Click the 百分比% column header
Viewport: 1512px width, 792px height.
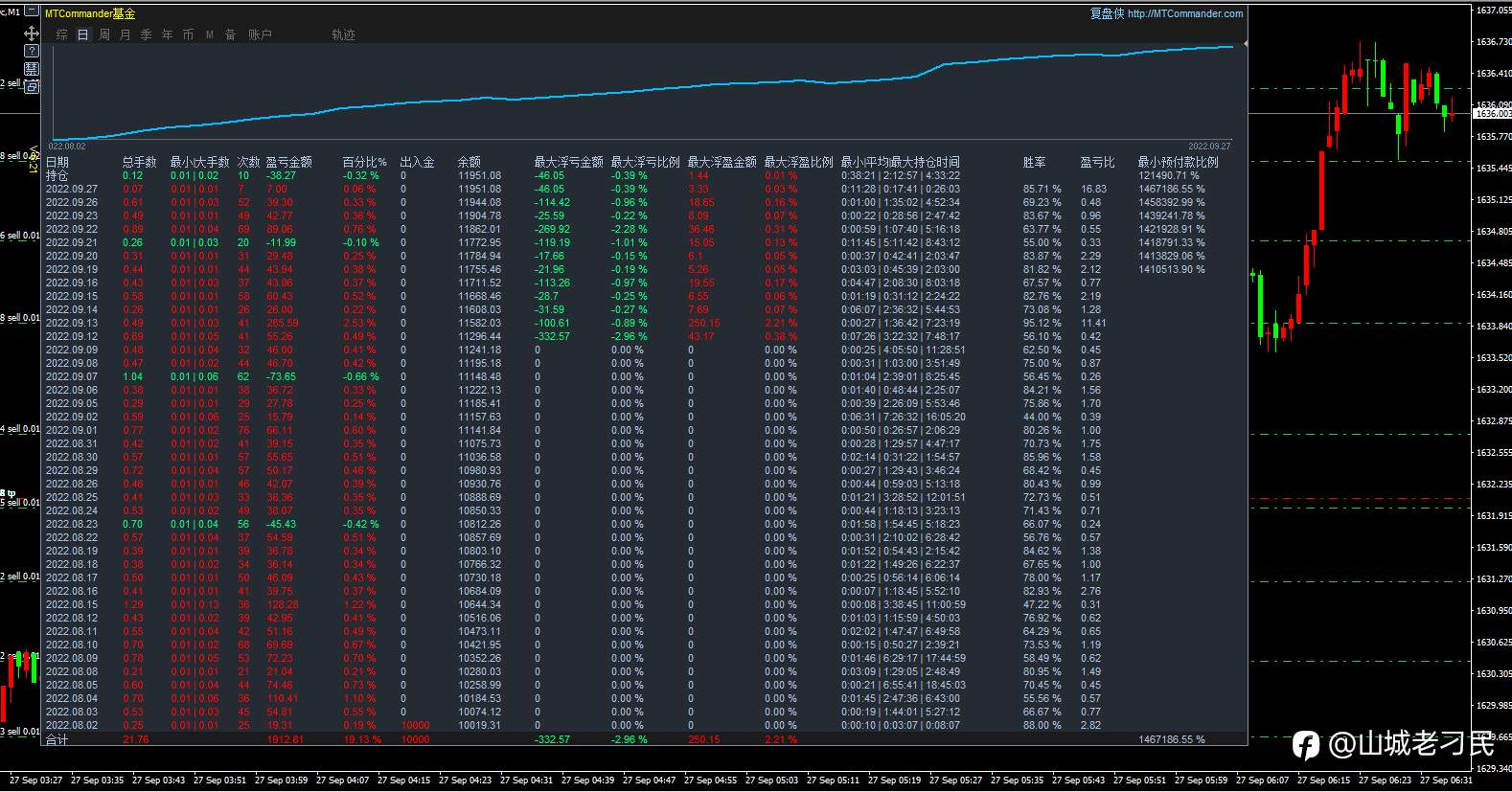pos(365,162)
